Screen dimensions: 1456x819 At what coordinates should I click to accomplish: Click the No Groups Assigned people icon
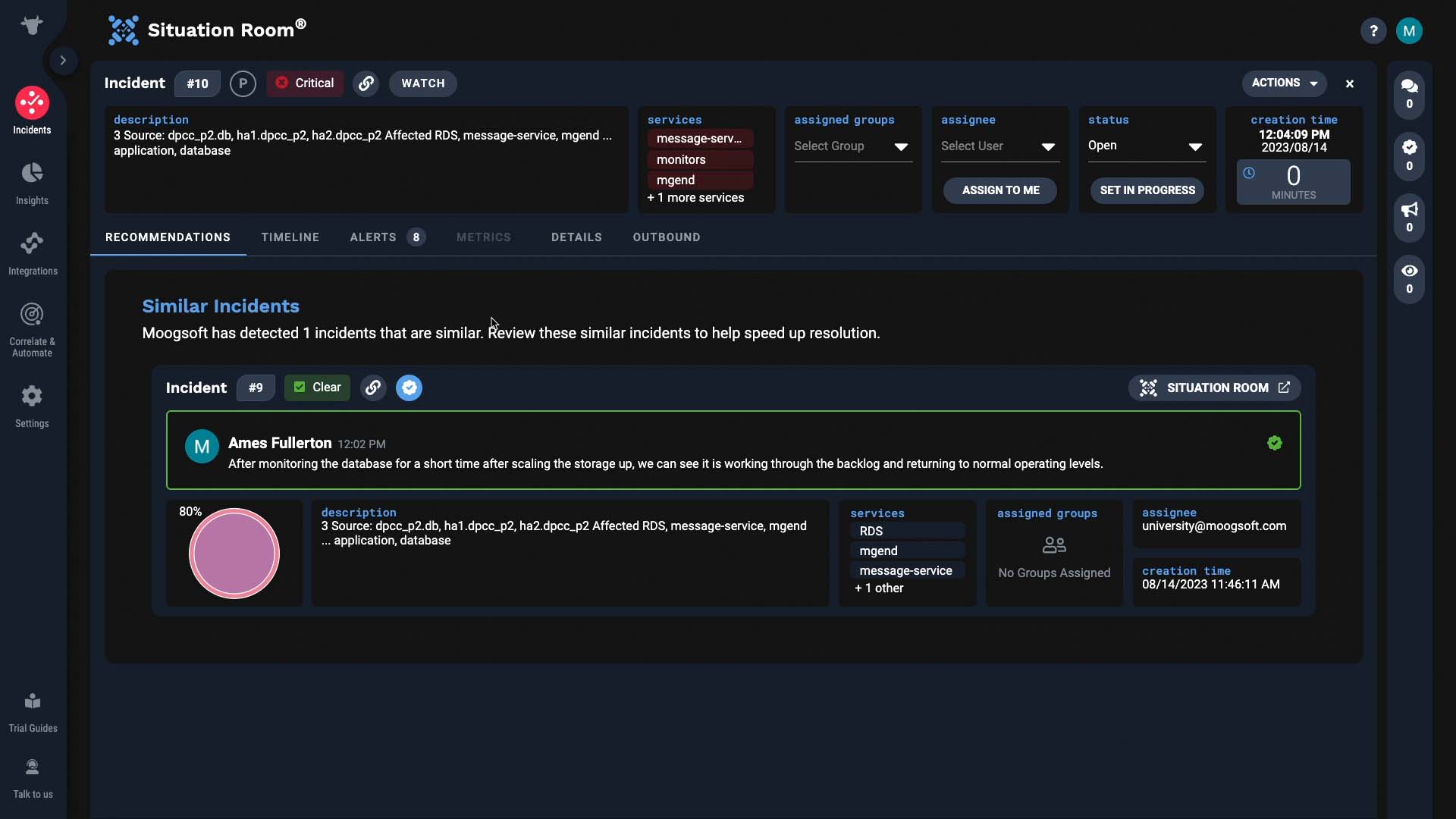tap(1054, 544)
